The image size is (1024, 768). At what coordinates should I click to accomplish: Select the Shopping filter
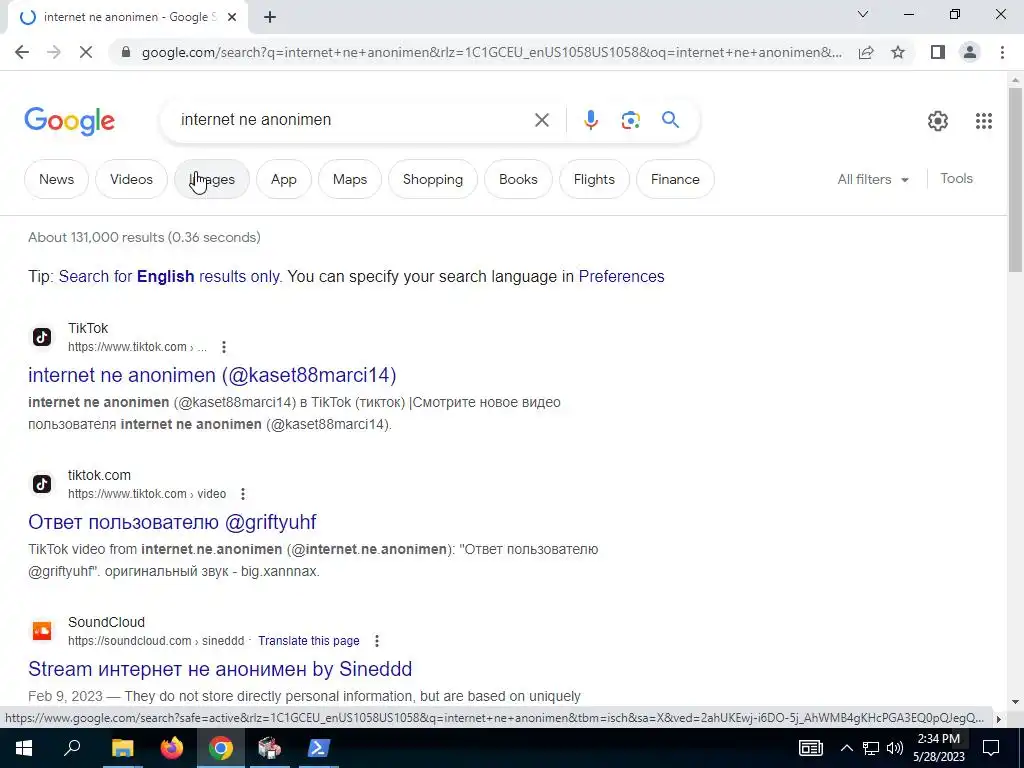433,179
